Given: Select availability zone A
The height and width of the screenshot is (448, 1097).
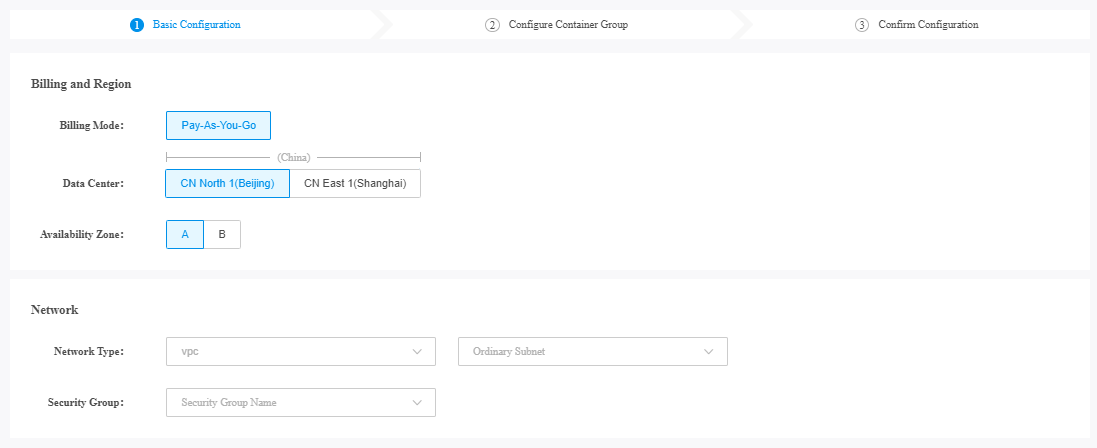Looking at the screenshot, I should click(185, 234).
